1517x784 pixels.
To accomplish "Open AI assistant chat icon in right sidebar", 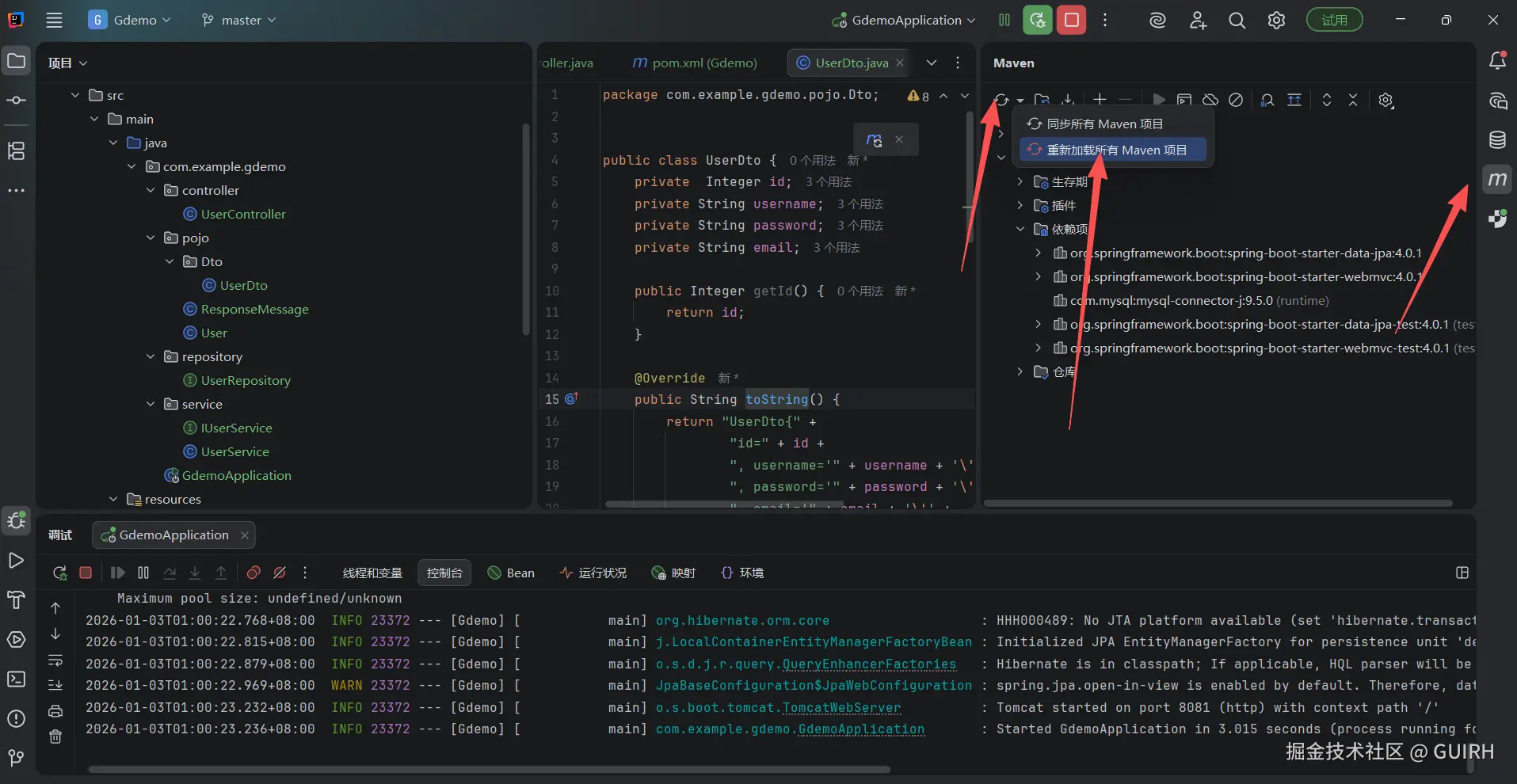I will tap(1497, 101).
